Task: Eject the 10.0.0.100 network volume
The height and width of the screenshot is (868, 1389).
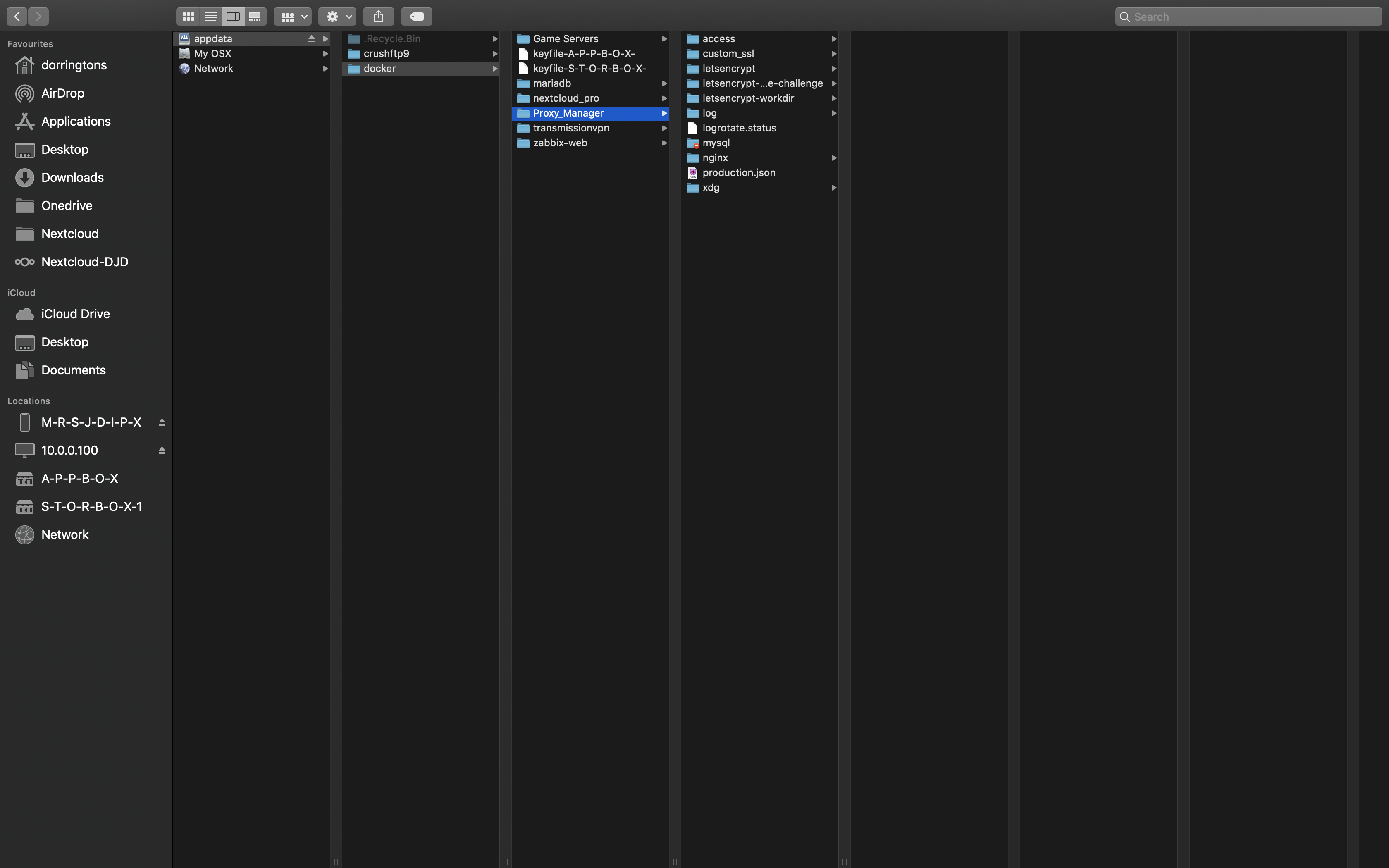Action: point(162,450)
